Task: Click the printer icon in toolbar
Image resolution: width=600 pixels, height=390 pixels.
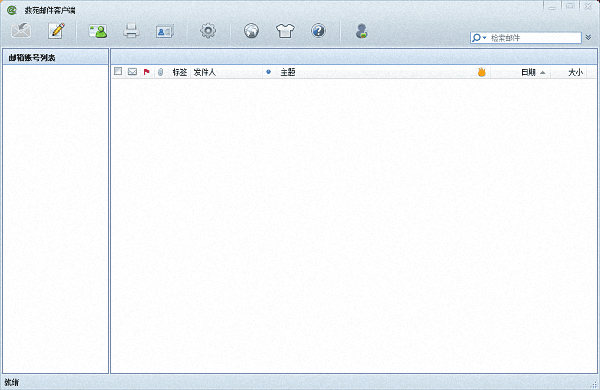Action: (x=131, y=31)
